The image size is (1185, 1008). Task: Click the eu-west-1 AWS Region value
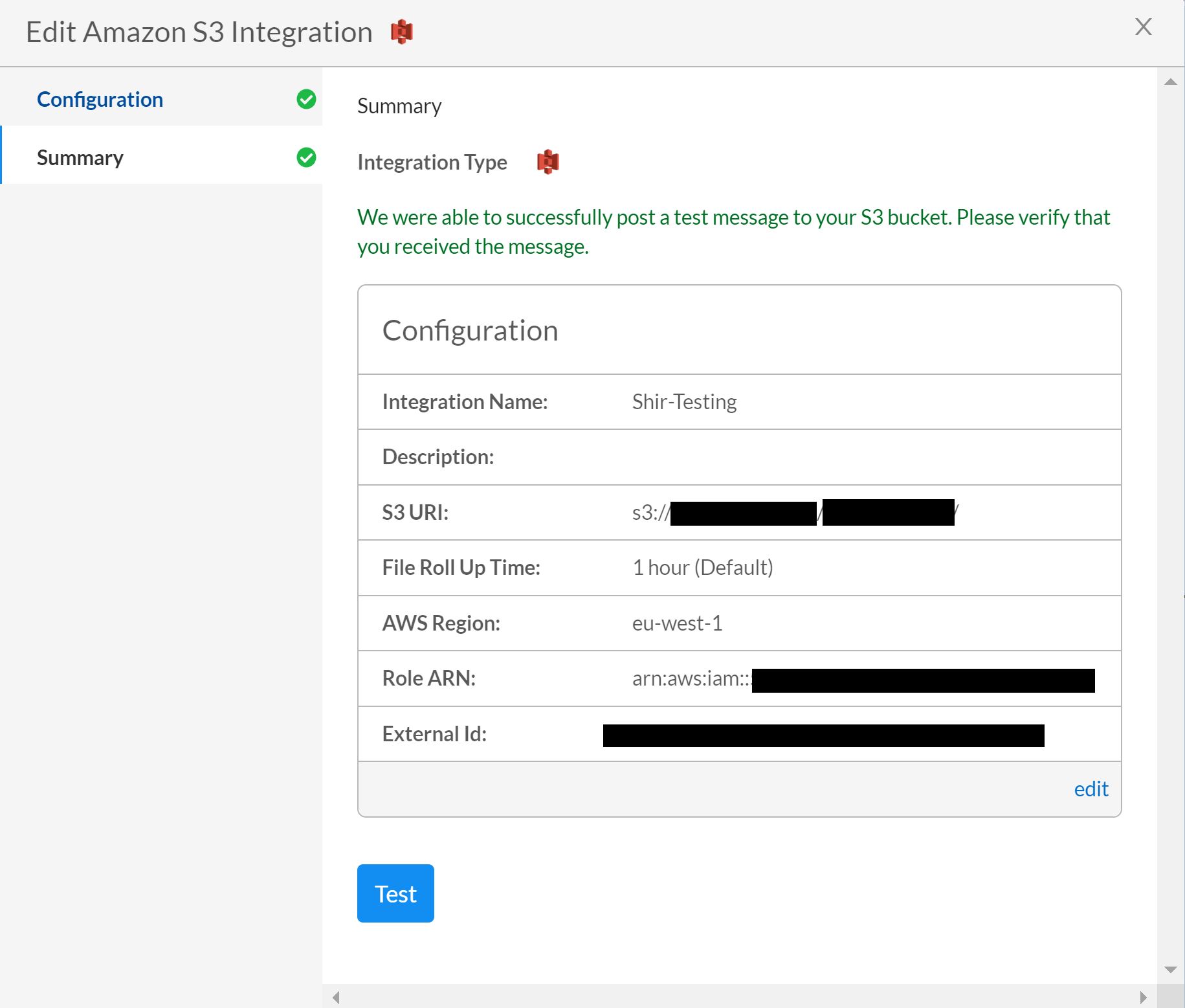[677, 623]
